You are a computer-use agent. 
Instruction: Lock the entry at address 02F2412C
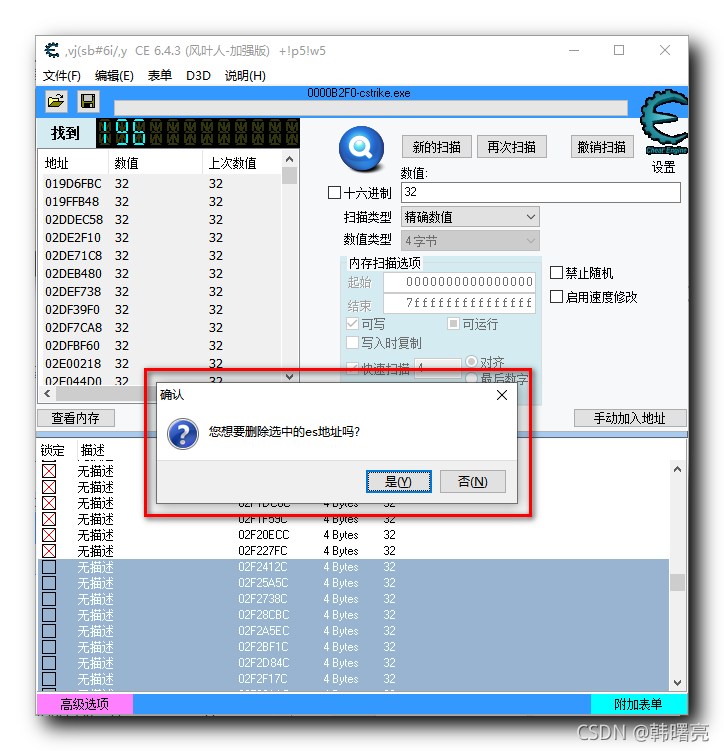(49, 567)
